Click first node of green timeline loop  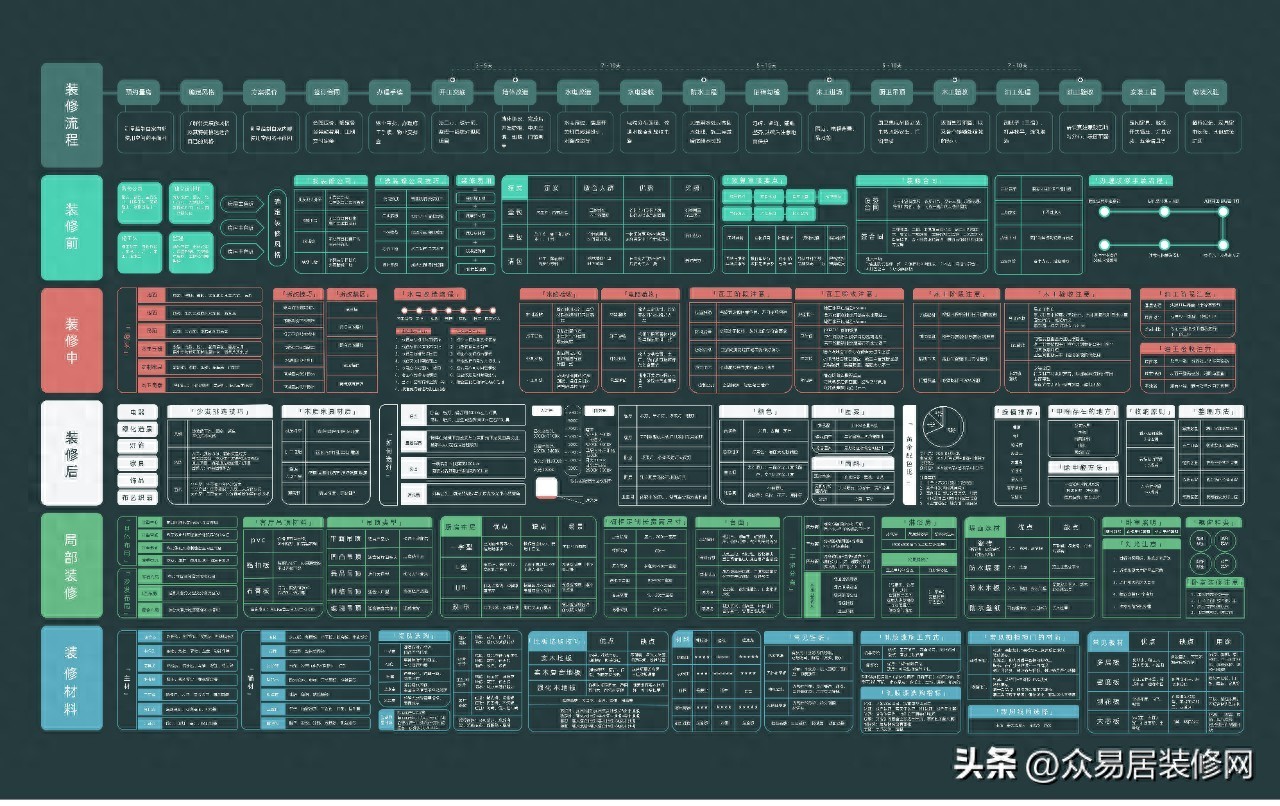1105,212
